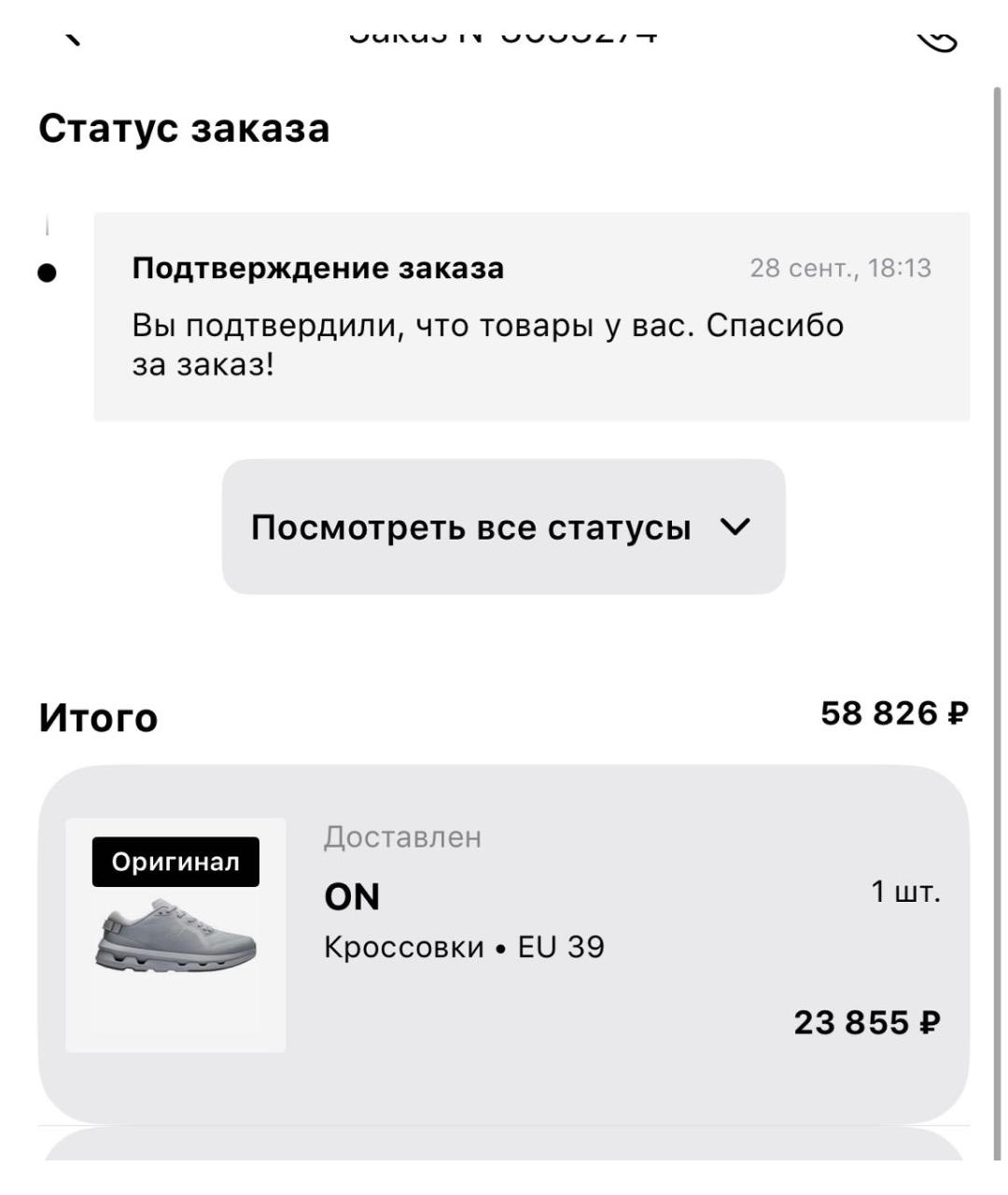The width and height of the screenshot is (1008, 1195).
Task: Click the "1 шт." quantity label
Action: (x=905, y=892)
